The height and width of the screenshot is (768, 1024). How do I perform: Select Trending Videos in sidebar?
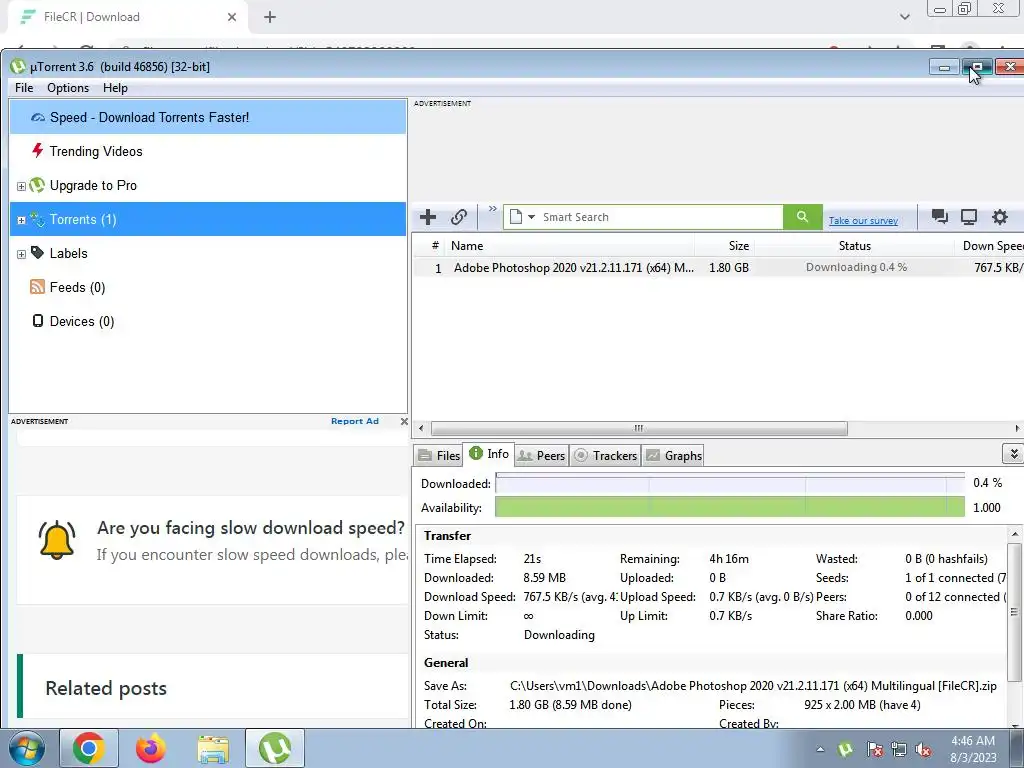(x=208, y=152)
